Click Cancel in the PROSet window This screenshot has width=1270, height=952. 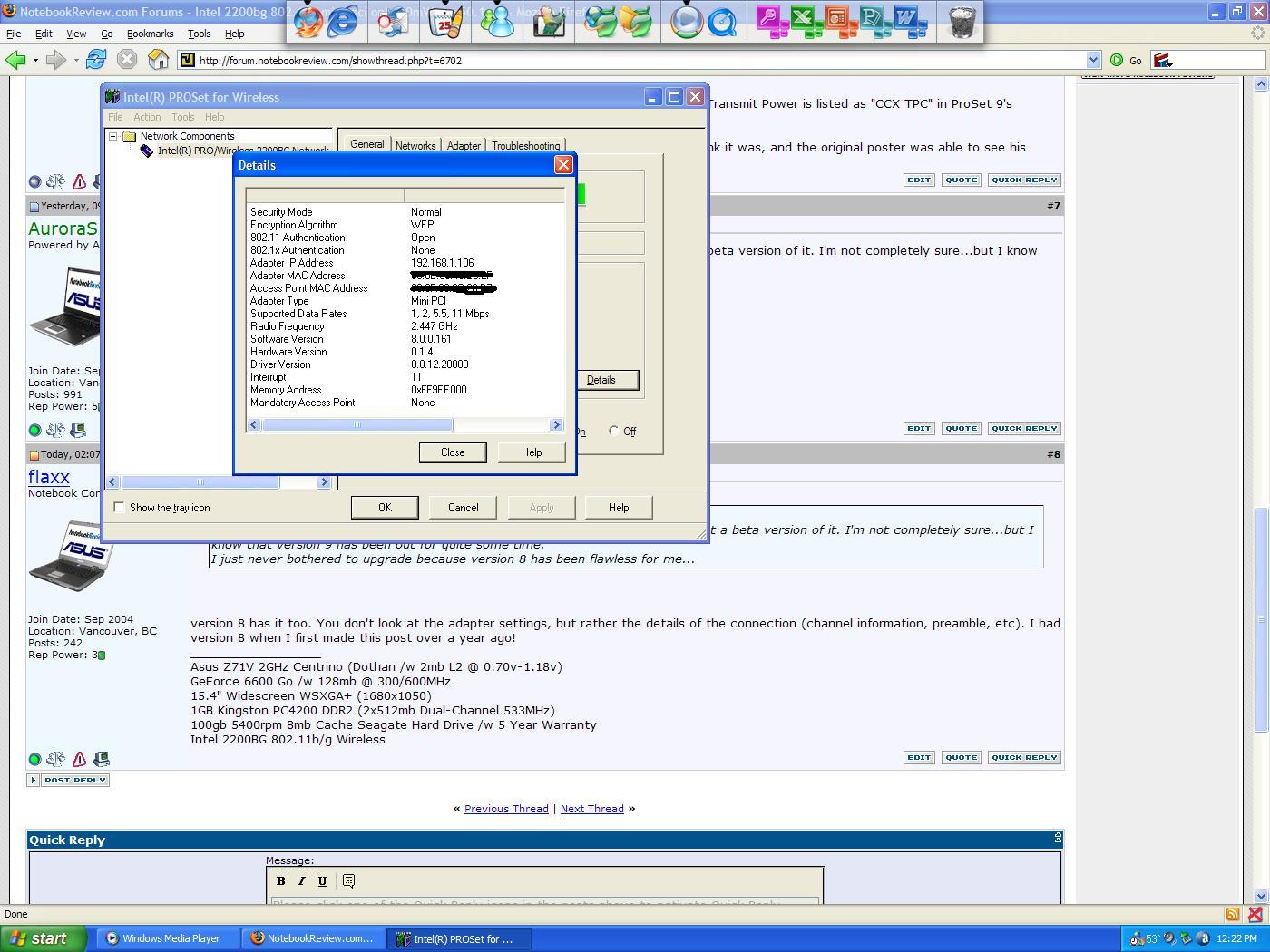point(463,508)
